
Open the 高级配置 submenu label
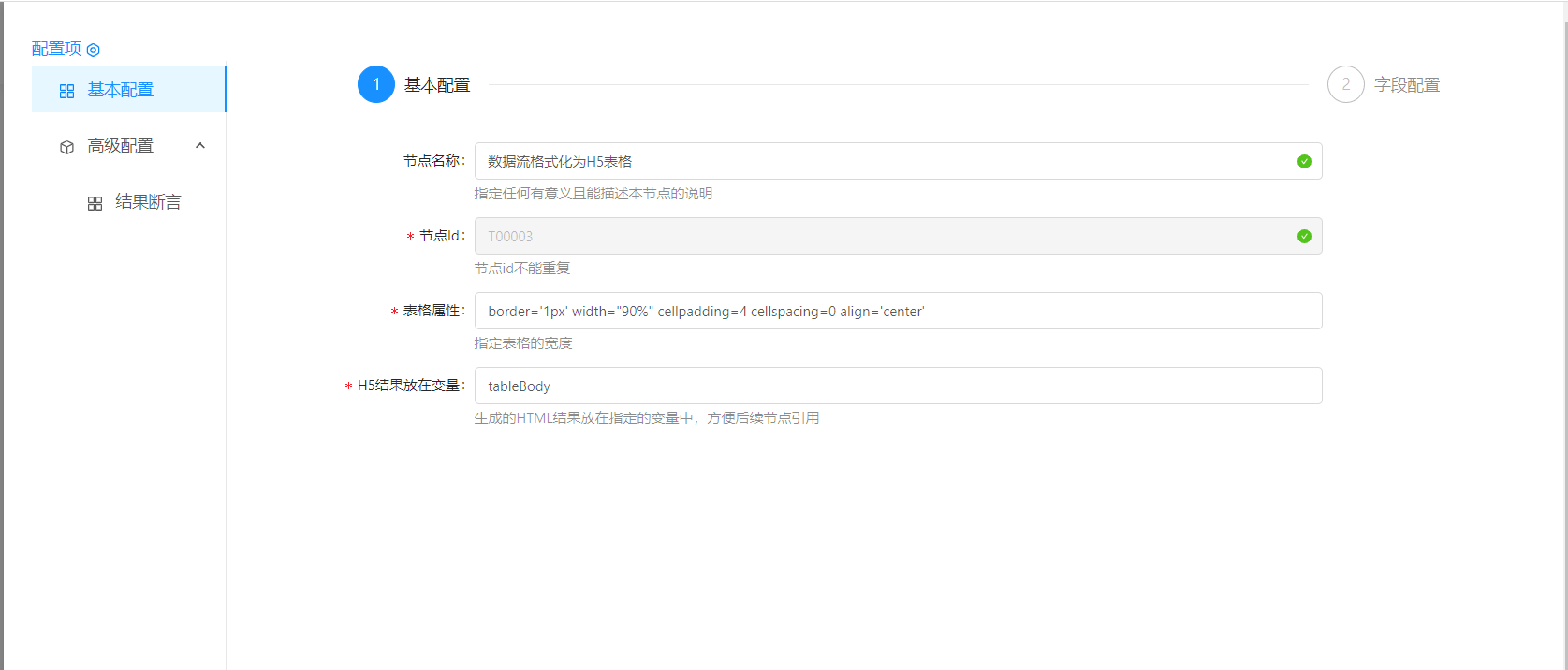(x=120, y=146)
